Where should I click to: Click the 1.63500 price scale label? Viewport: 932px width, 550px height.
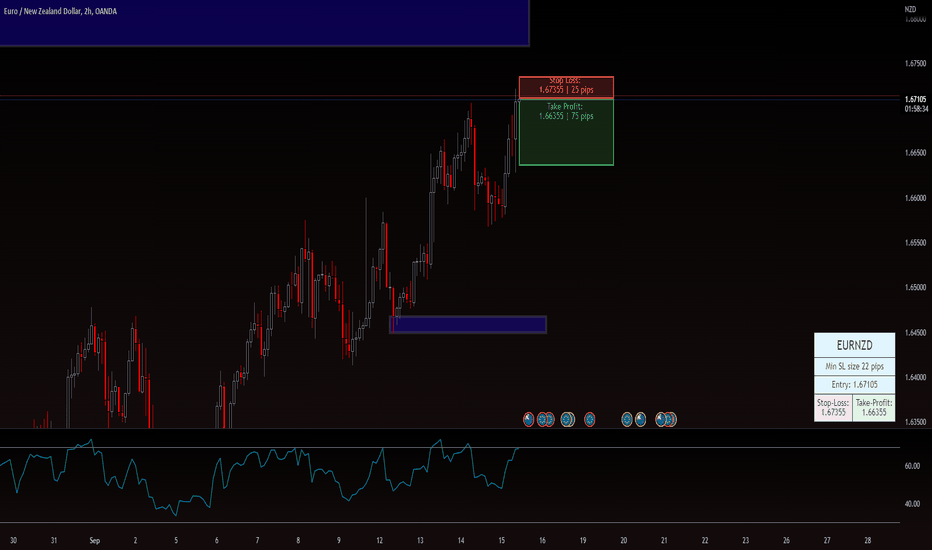pos(915,422)
